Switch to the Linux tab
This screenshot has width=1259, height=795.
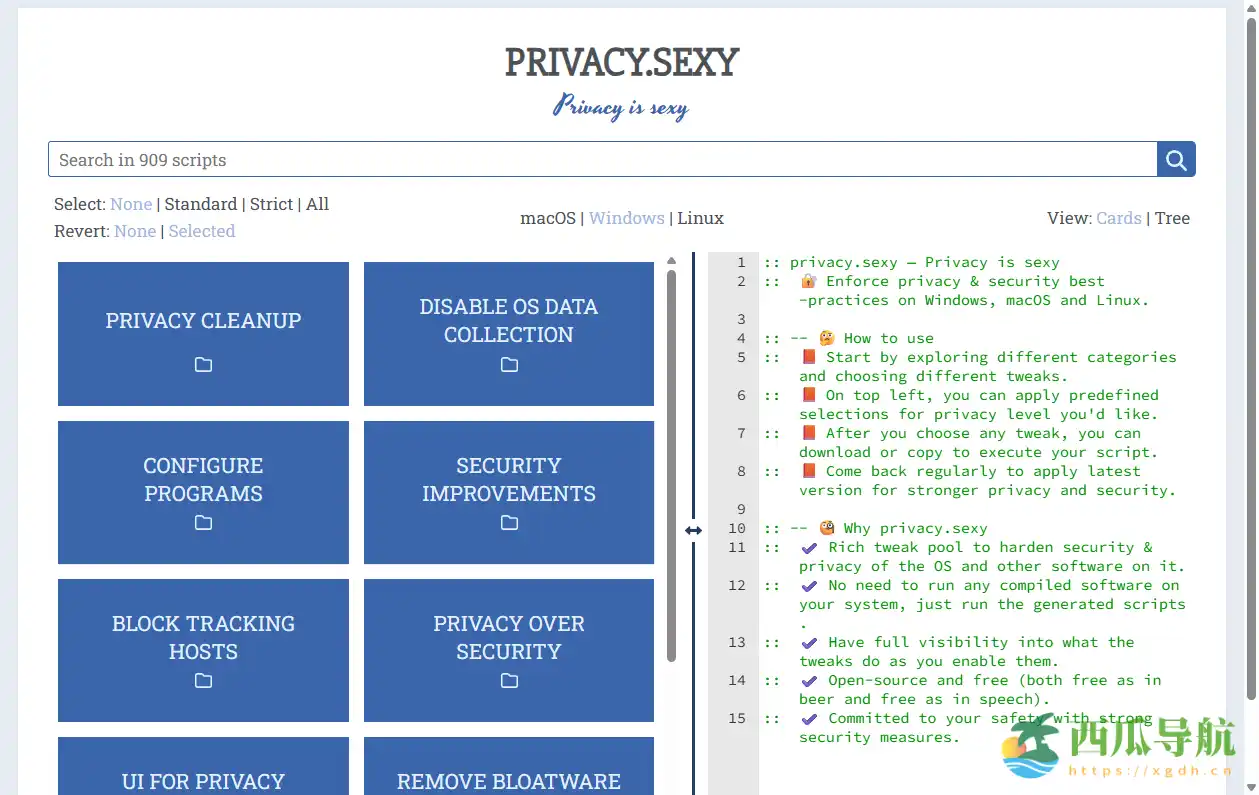click(x=700, y=218)
